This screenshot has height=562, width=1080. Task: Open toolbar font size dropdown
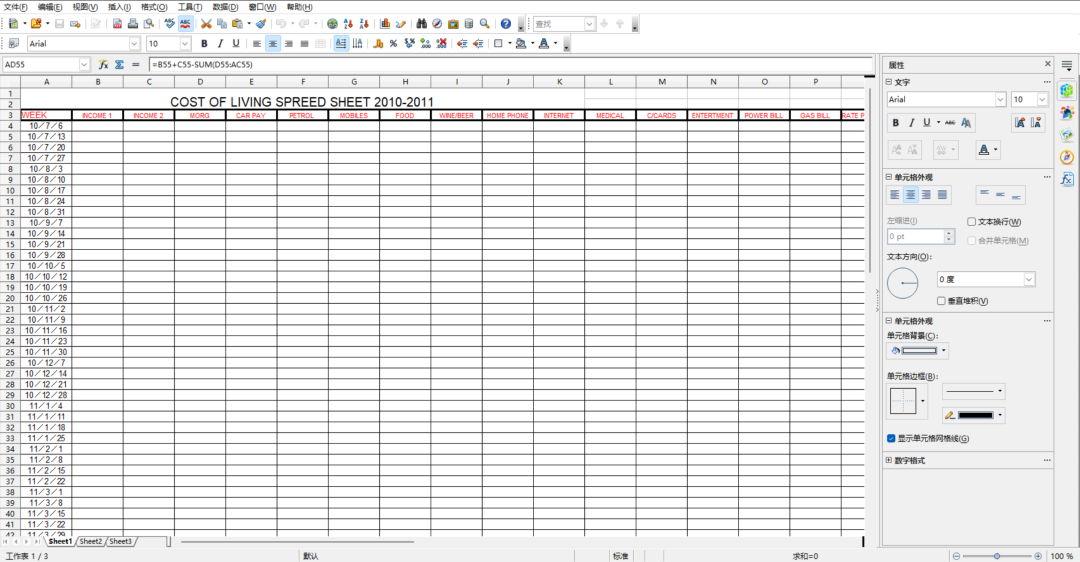185,43
